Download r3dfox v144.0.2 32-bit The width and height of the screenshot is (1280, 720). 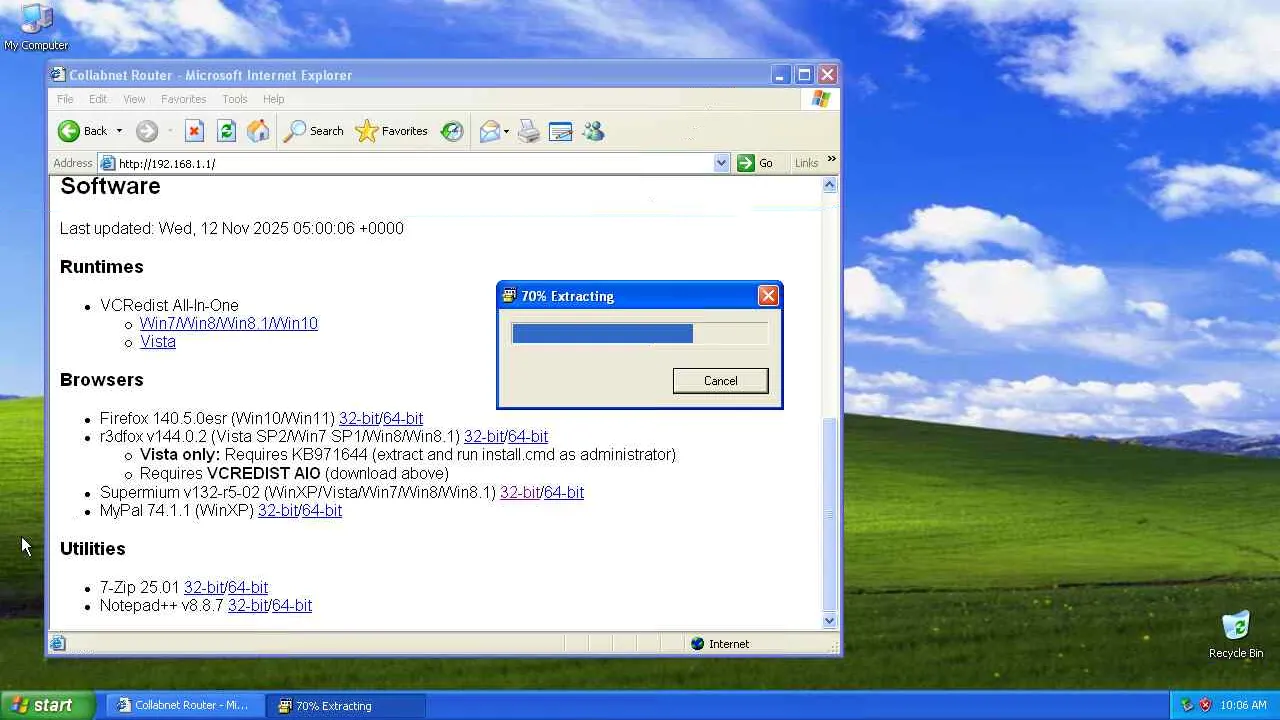click(x=484, y=437)
